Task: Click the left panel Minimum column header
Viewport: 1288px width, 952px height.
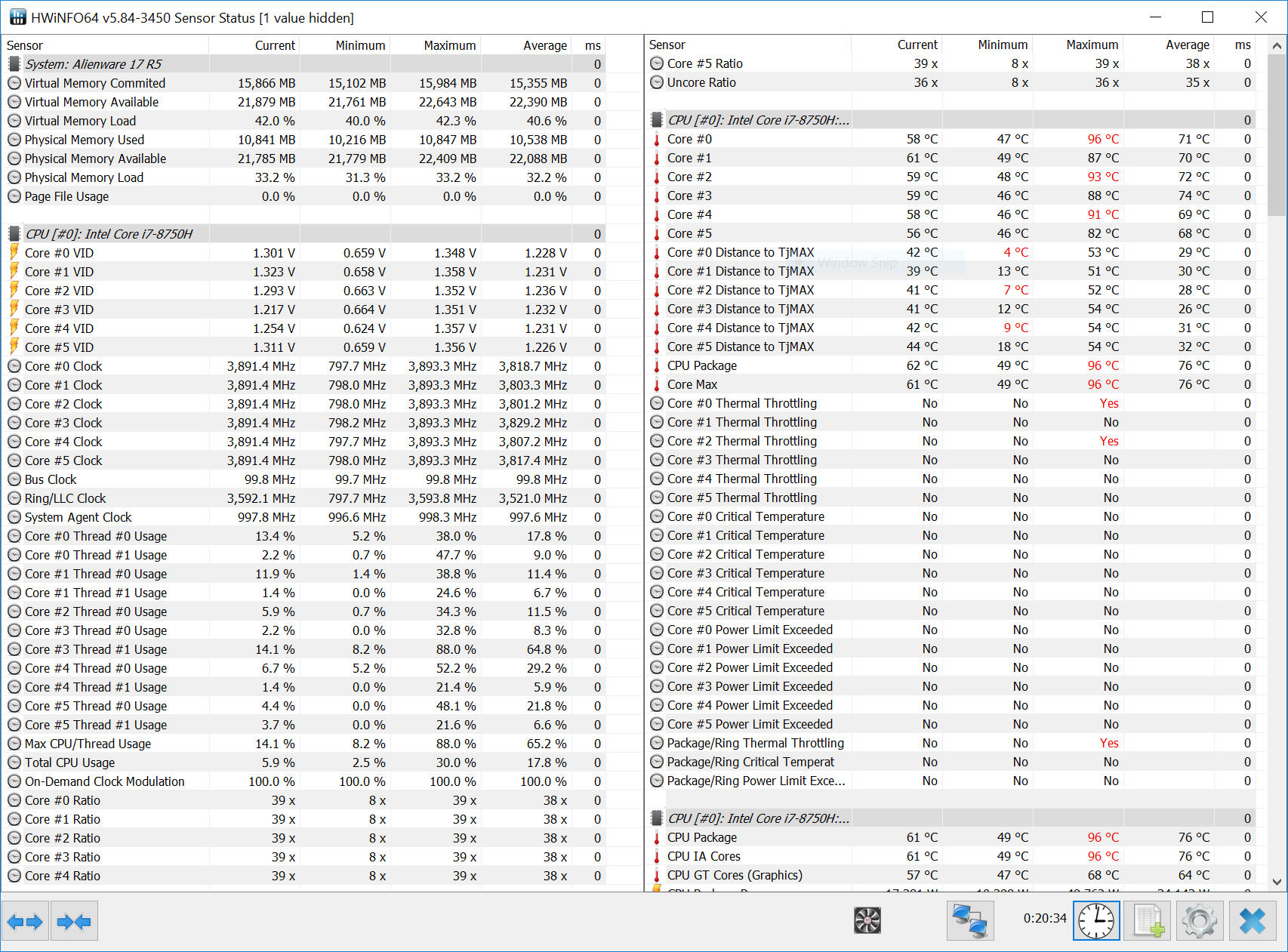Action: (345, 45)
